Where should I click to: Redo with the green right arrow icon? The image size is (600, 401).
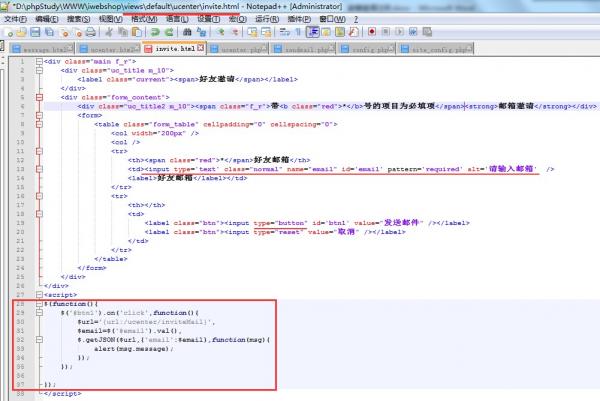point(169,32)
